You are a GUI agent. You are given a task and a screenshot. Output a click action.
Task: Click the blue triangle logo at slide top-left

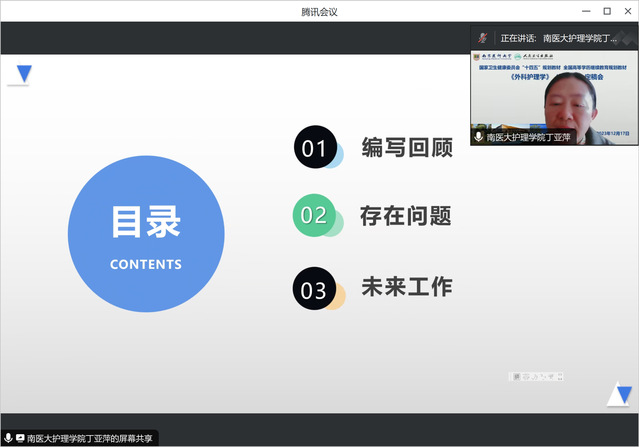[x=24, y=74]
